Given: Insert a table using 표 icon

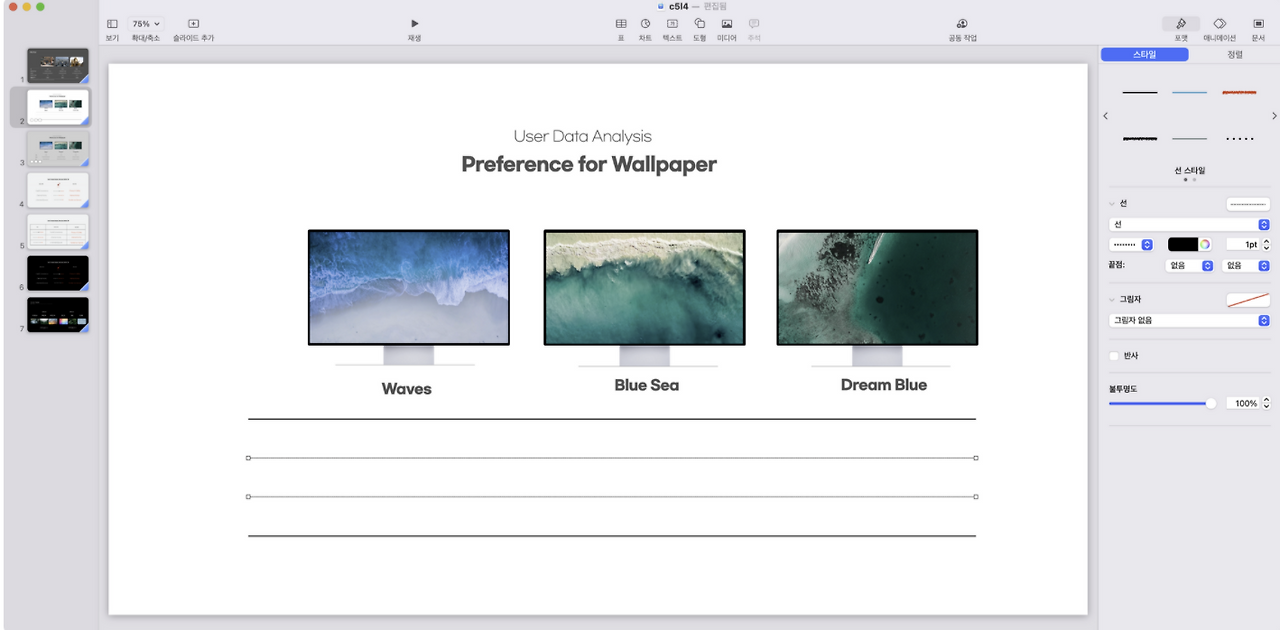Looking at the screenshot, I should (x=621, y=23).
